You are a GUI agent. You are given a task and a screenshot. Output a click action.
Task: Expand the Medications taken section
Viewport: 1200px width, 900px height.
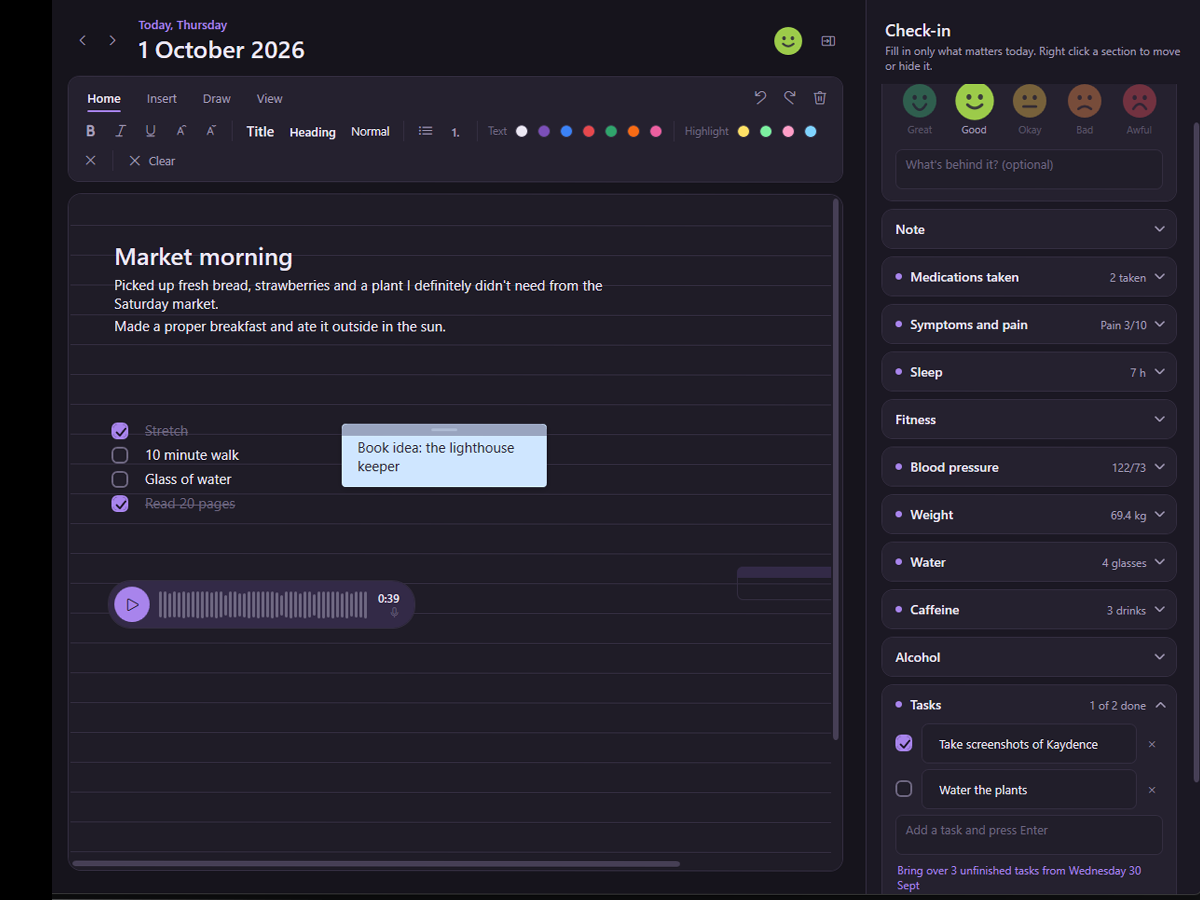tap(1029, 277)
